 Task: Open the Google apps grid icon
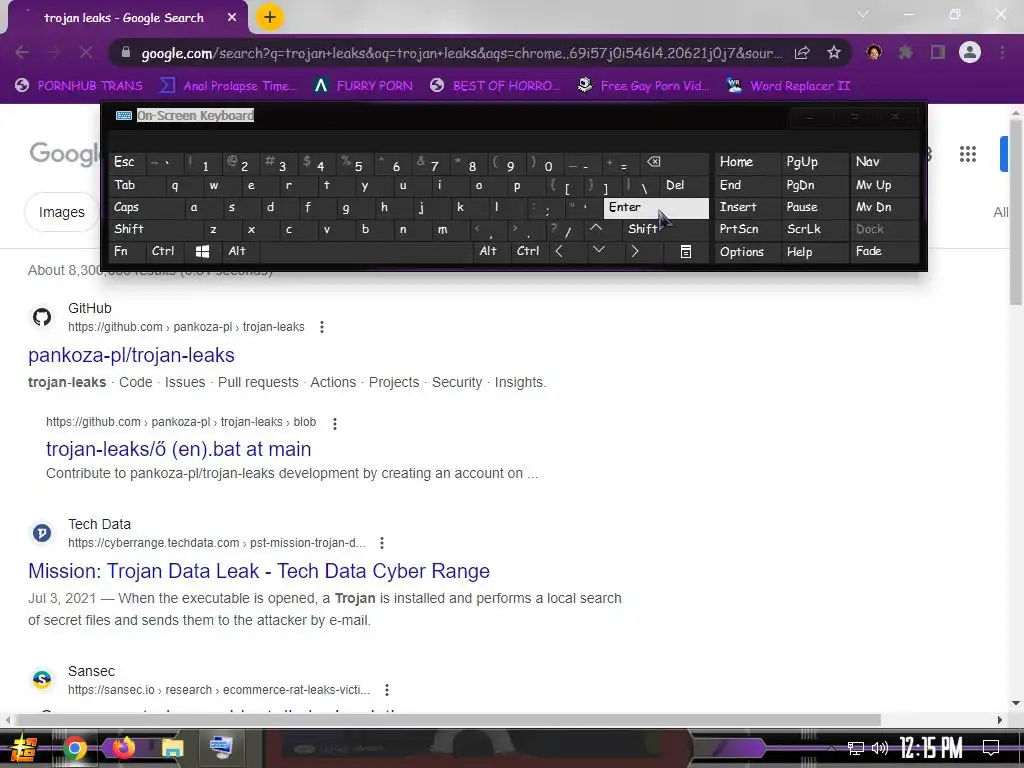(968, 154)
